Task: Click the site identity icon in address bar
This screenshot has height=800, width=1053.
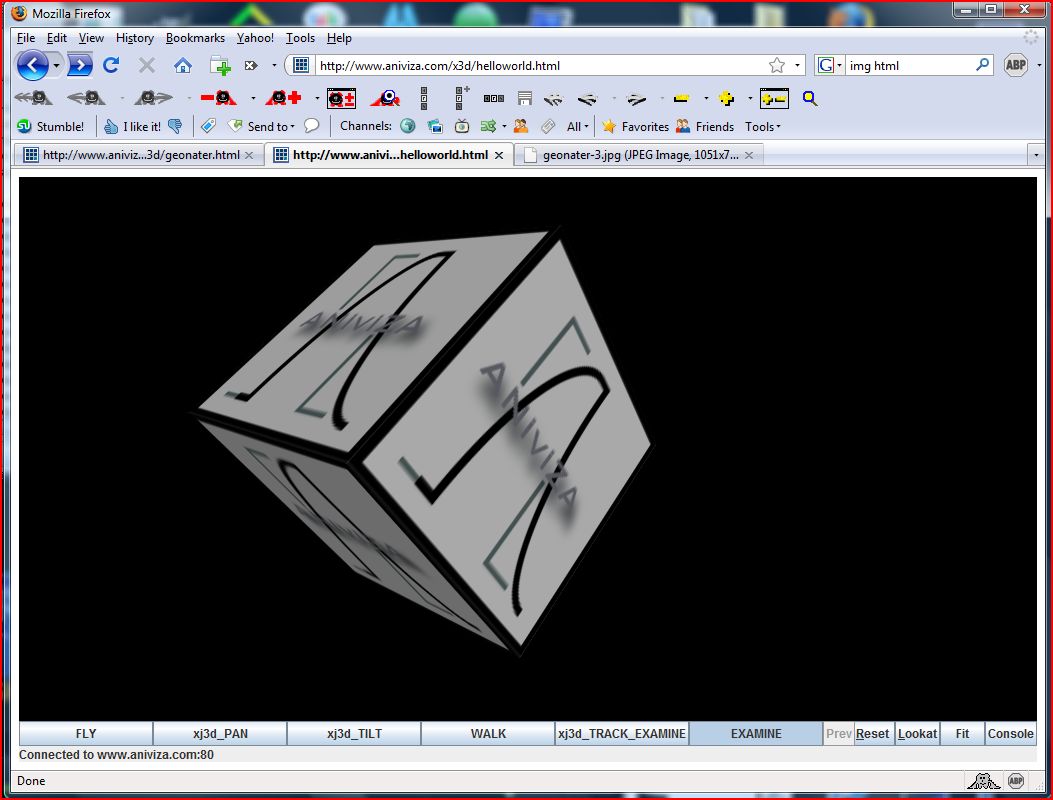Action: [301, 65]
